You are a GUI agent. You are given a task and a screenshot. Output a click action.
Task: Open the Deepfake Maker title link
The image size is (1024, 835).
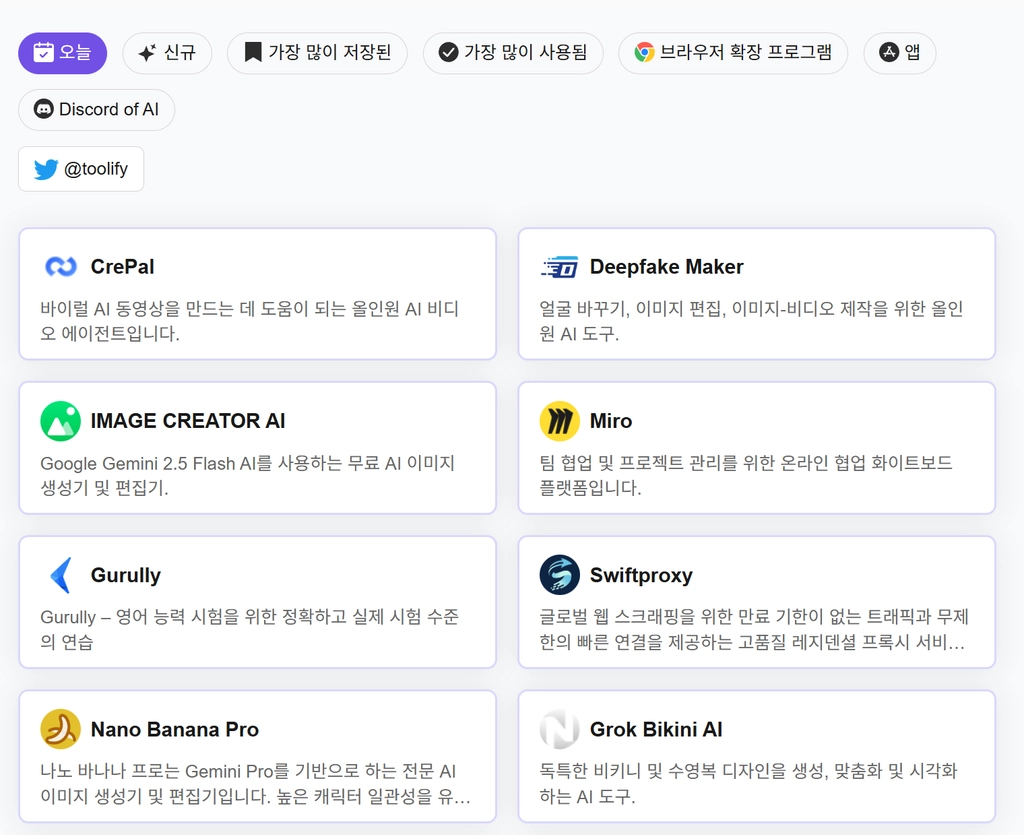tap(667, 266)
